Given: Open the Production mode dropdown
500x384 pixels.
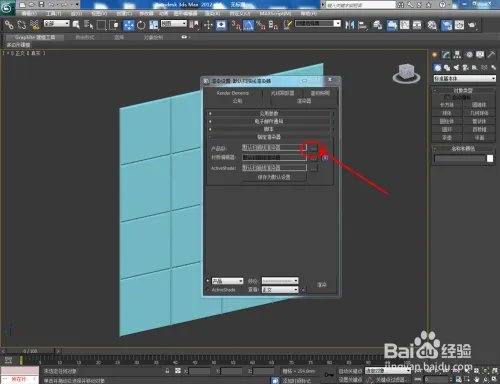Looking at the screenshot, I should click(227, 281).
